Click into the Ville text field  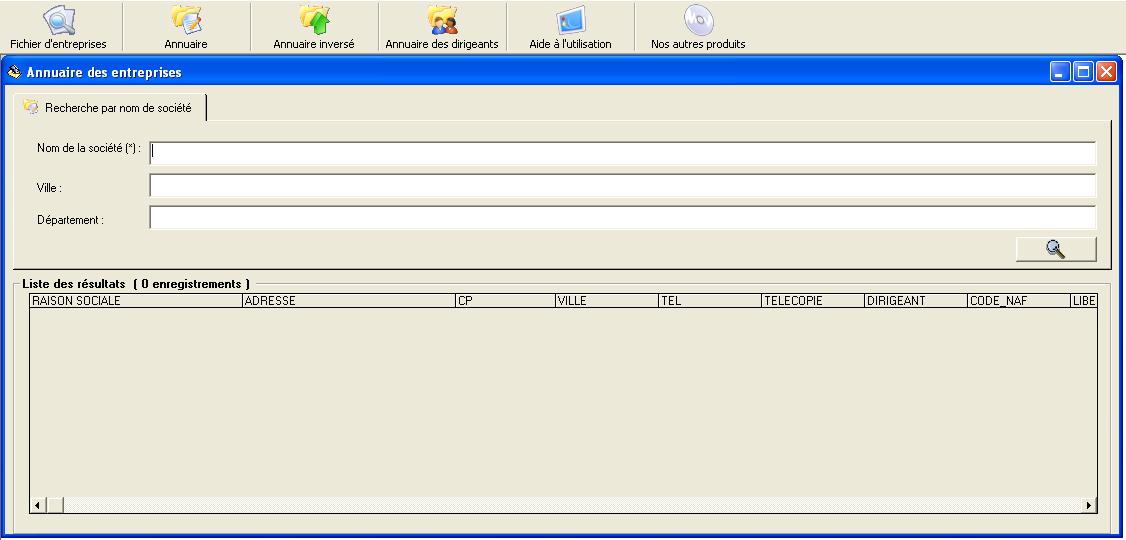tap(622, 186)
